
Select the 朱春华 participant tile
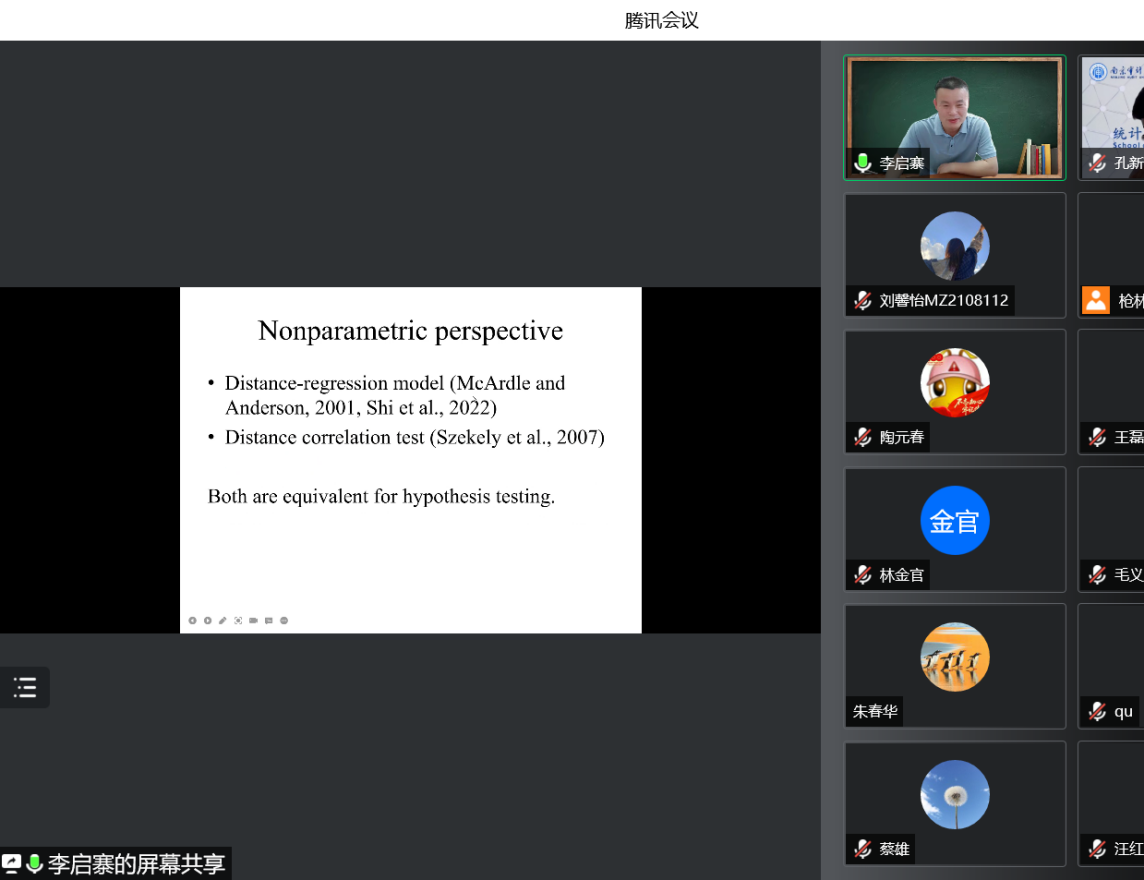coord(954,665)
